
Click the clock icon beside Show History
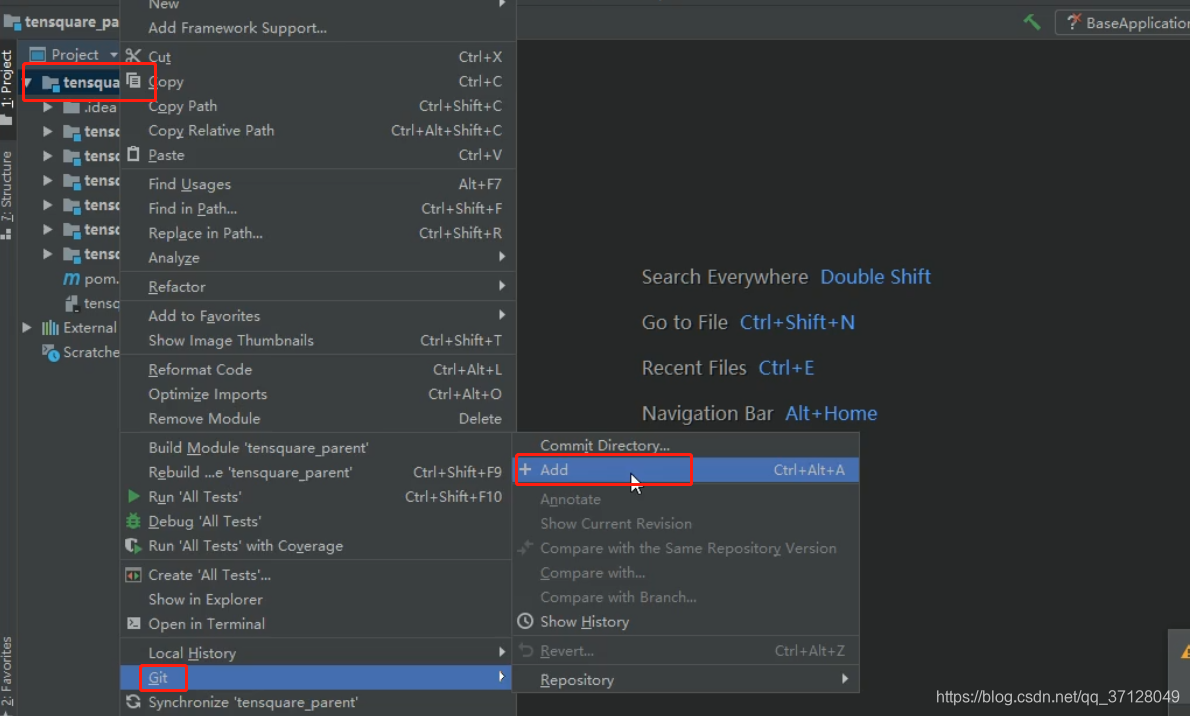pyautogui.click(x=525, y=621)
